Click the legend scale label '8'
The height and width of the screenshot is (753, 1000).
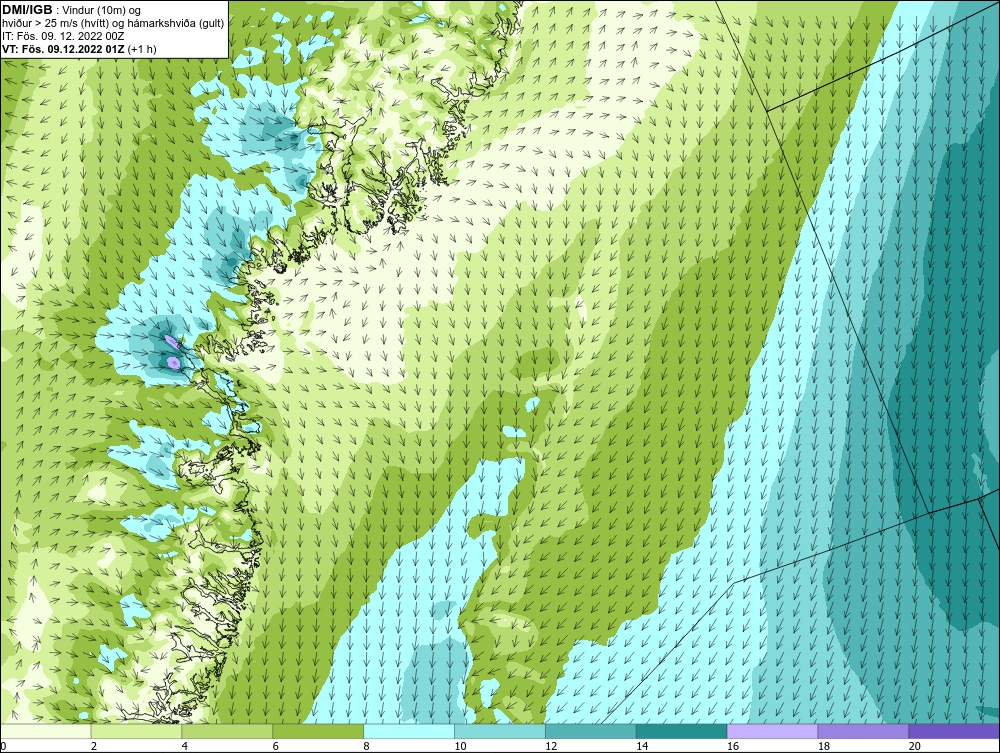pos(366,746)
